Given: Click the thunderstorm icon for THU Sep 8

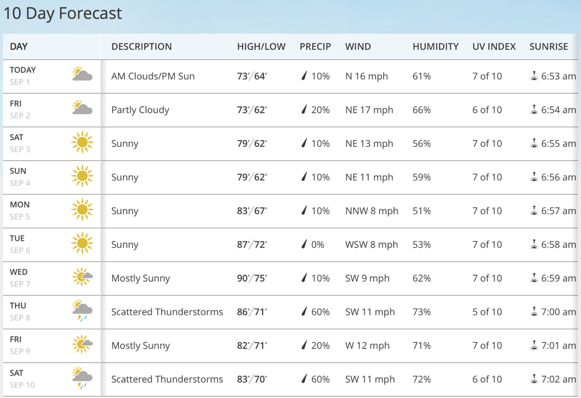Looking at the screenshot, I should [x=82, y=311].
